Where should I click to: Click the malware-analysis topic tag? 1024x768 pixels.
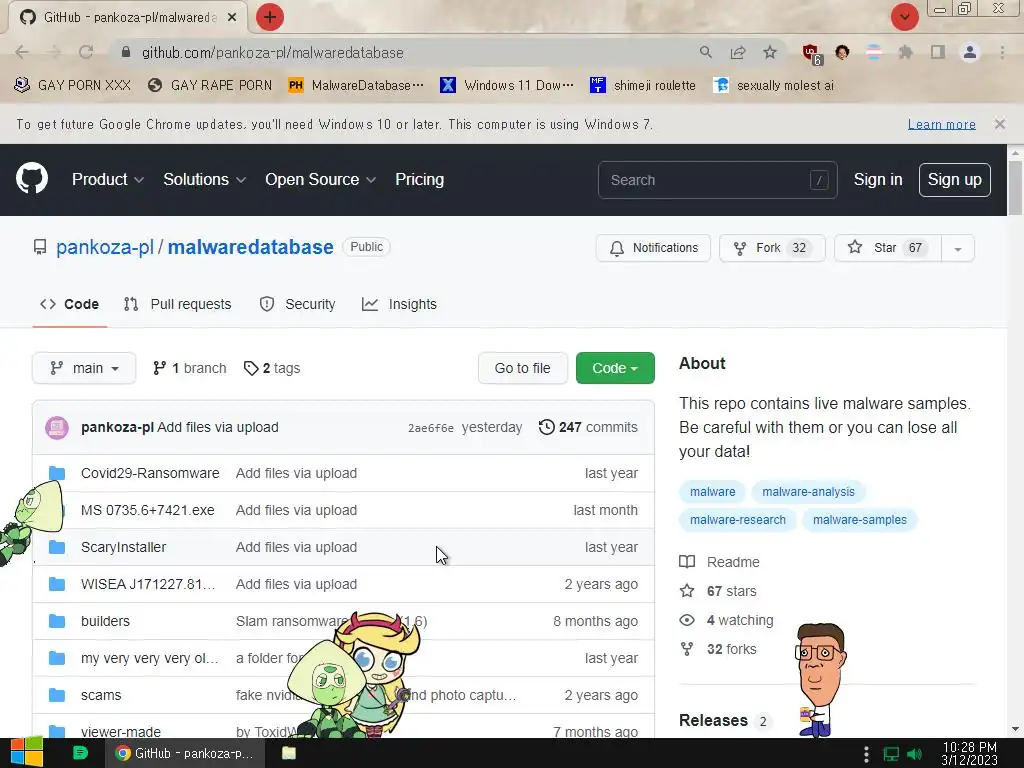click(x=808, y=492)
